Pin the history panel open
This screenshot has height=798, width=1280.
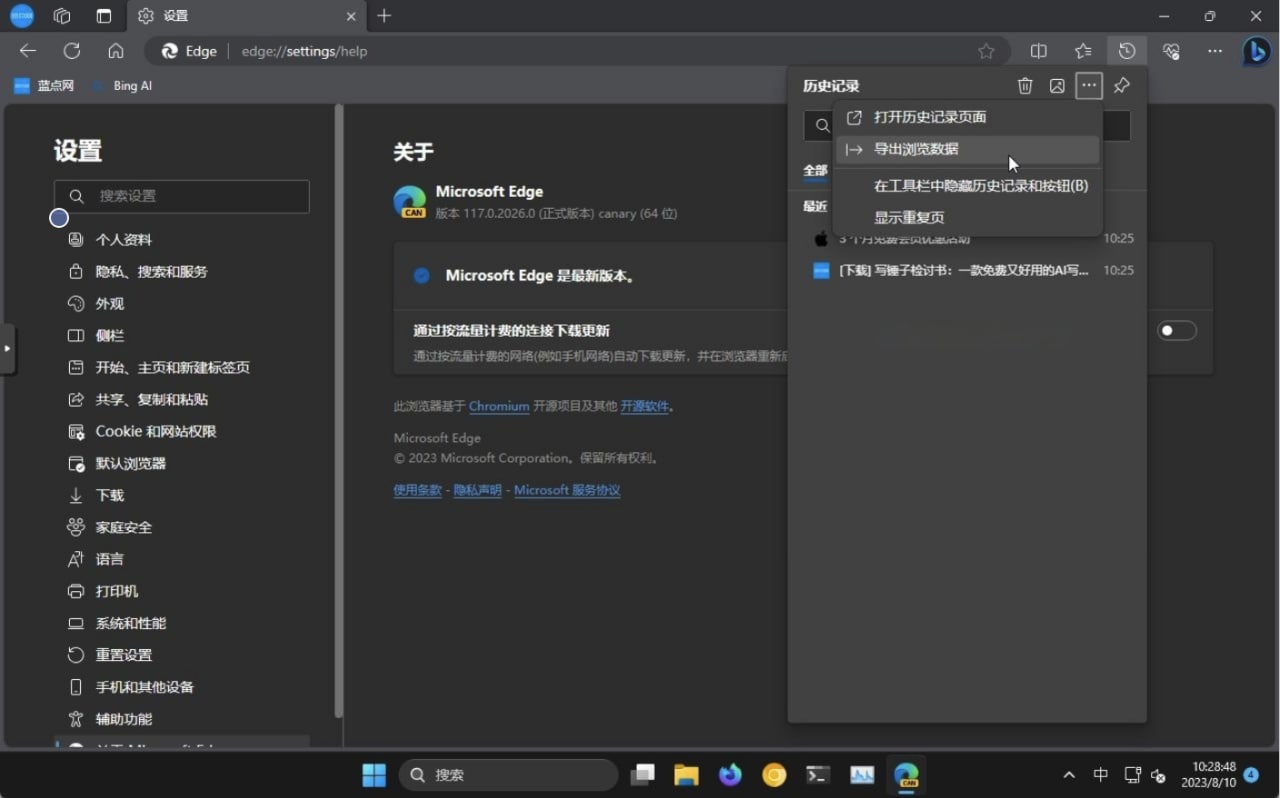[x=1120, y=86]
